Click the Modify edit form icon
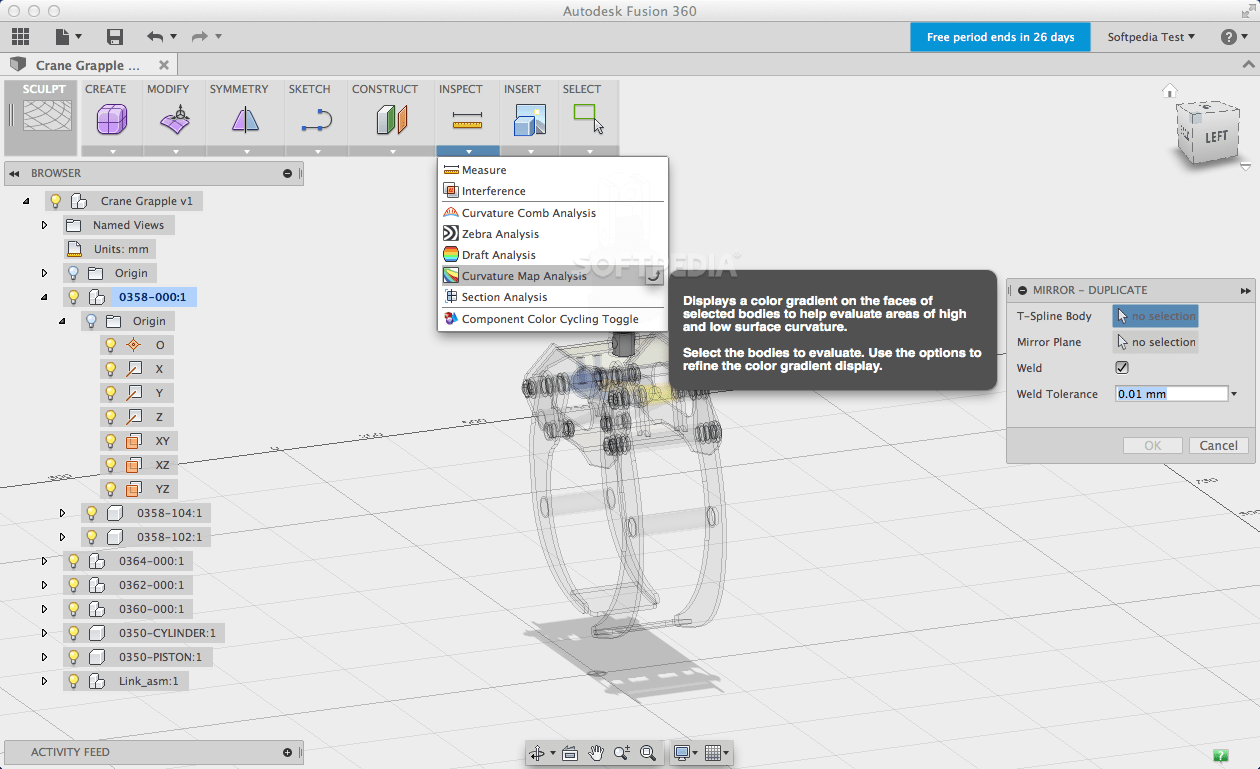The image size is (1260, 769). pyautogui.click(x=175, y=121)
